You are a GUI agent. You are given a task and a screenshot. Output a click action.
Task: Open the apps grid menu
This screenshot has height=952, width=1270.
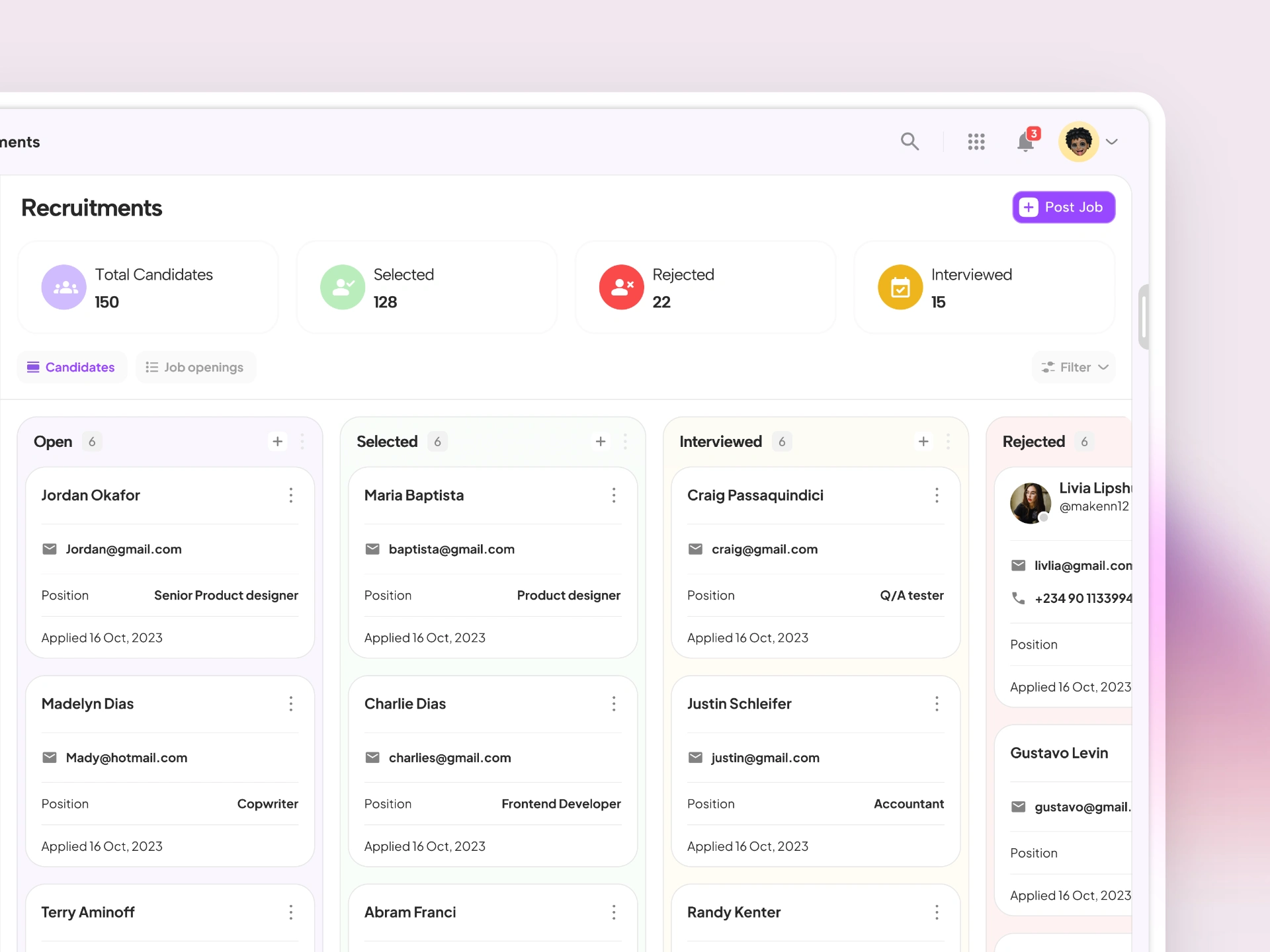[x=976, y=141]
